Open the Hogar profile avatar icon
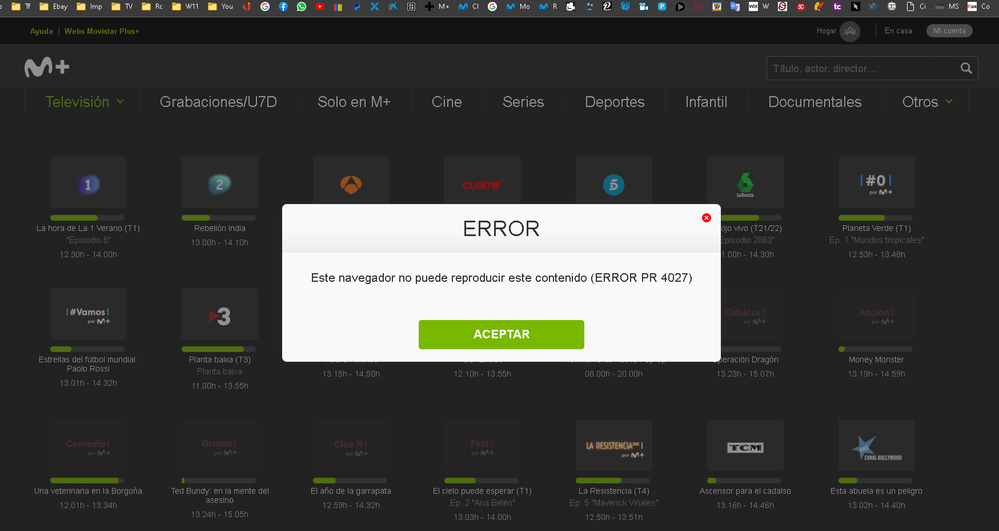 tap(849, 31)
